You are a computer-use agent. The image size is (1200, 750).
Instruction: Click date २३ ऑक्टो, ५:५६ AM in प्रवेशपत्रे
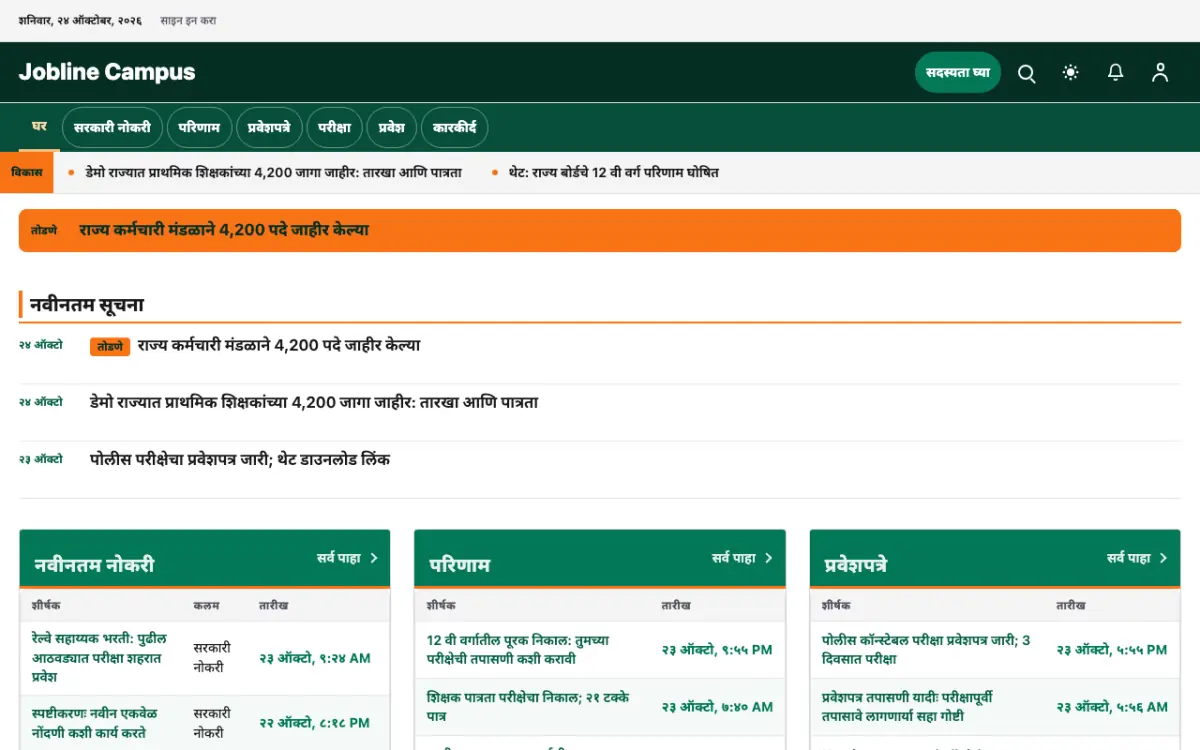pyautogui.click(x=1112, y=707)
